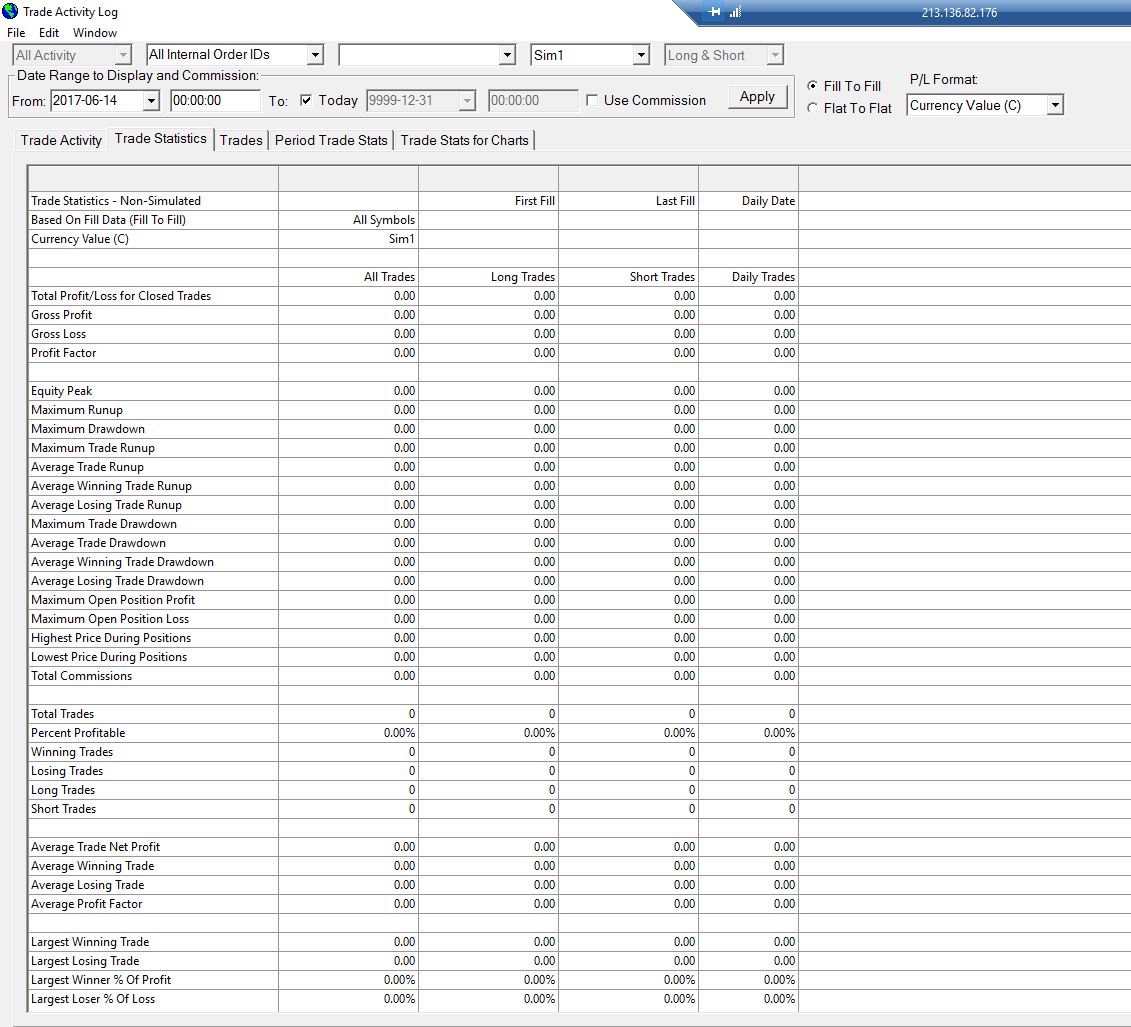Click the To time field 00:00:00
Image resolution: width=1131 pixels, height=1027 pixels.
[532, 100]
